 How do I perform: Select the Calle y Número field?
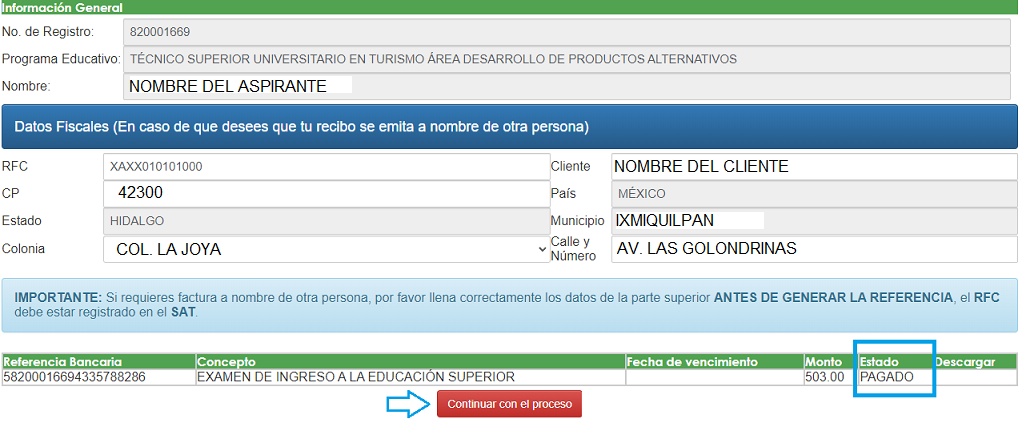coord(814,249)
